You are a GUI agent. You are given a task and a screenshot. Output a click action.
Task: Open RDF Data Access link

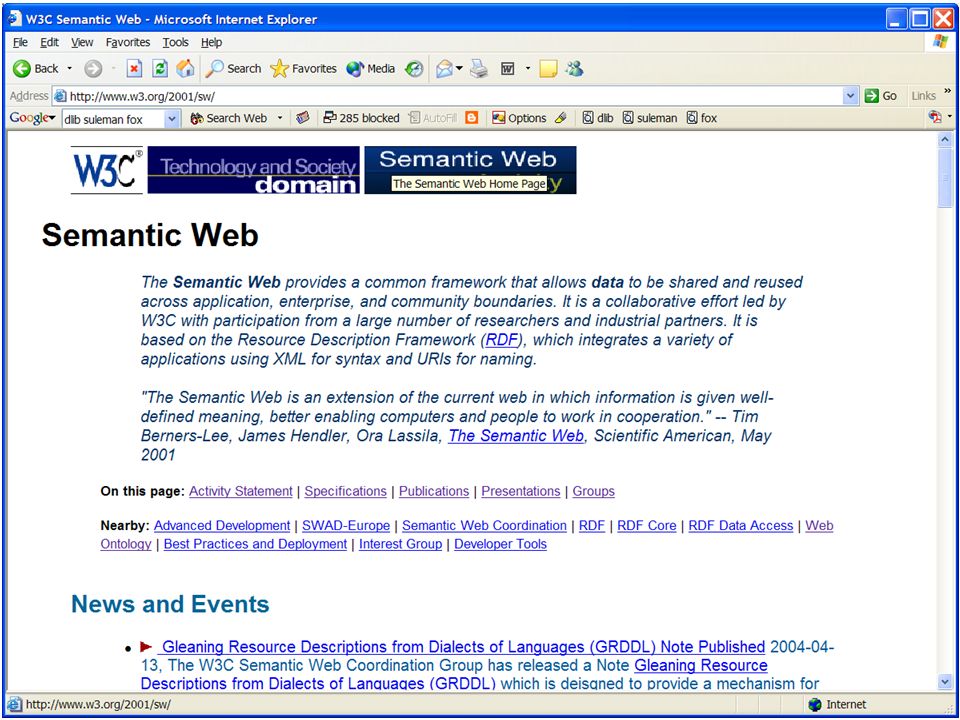pyautogui.click(x=741, y=525)
